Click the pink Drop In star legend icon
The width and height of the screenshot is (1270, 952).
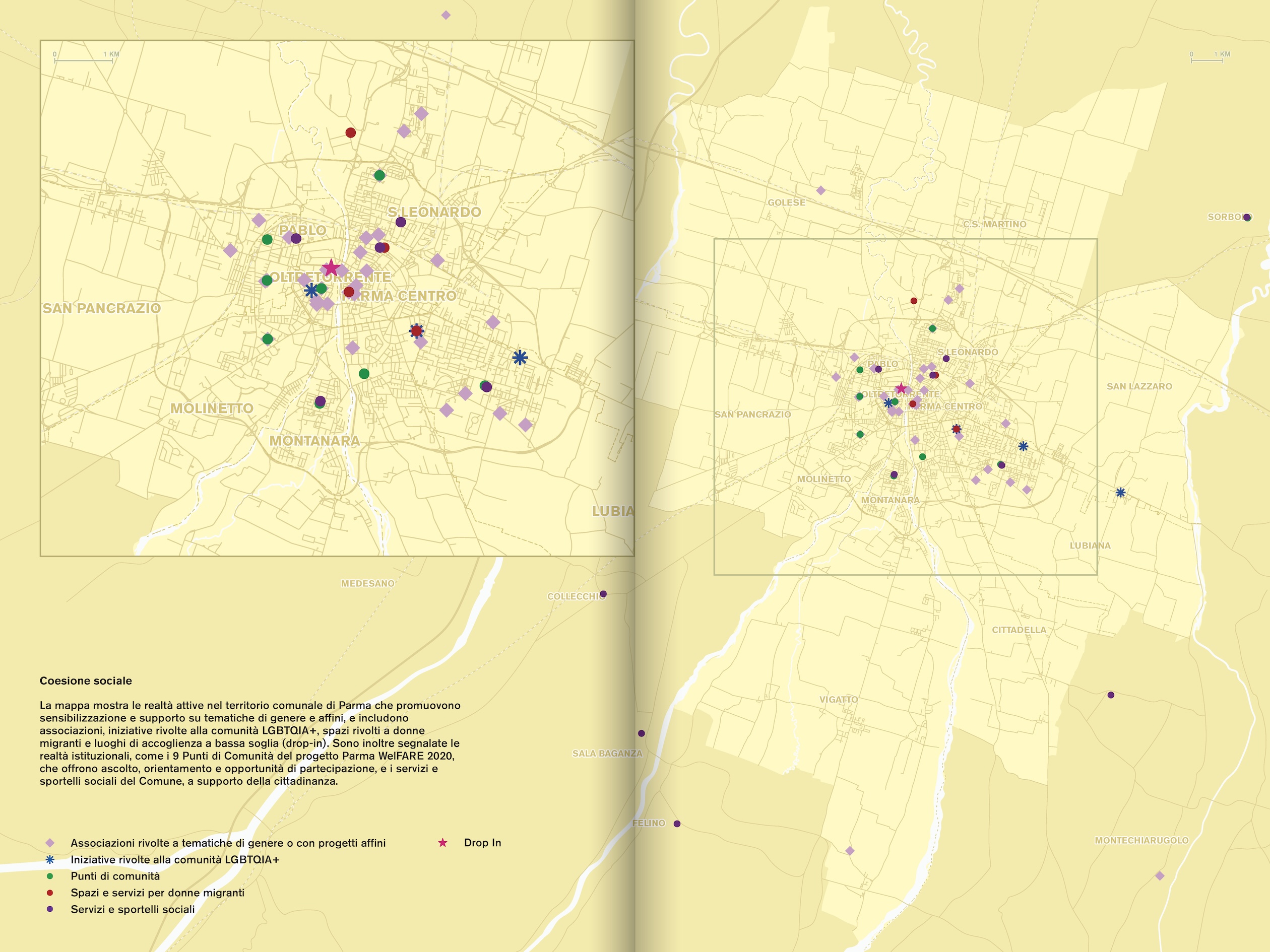click(x=442, y=842)
